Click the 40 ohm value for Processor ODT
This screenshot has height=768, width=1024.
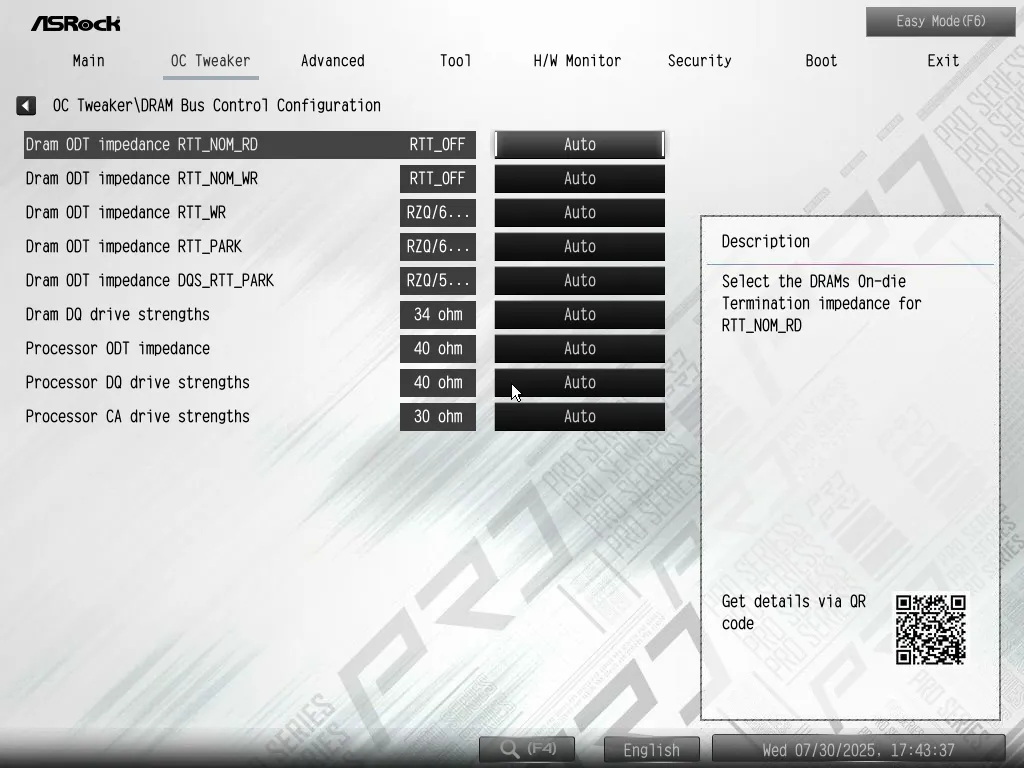pos(438,348)
